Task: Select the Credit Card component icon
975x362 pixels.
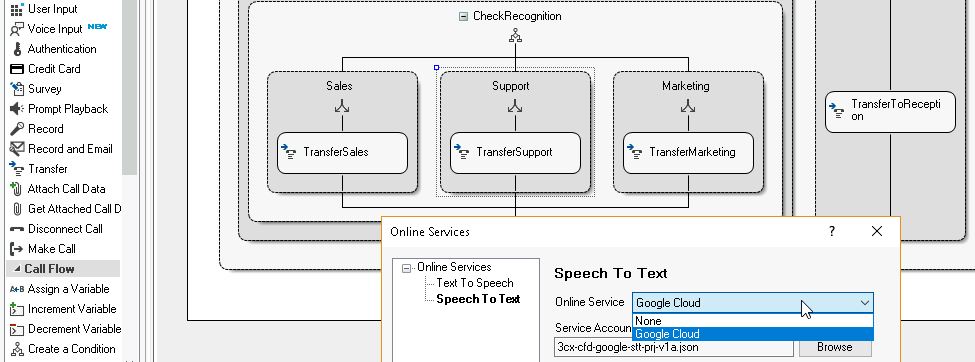Action: (x=17, y=68)
